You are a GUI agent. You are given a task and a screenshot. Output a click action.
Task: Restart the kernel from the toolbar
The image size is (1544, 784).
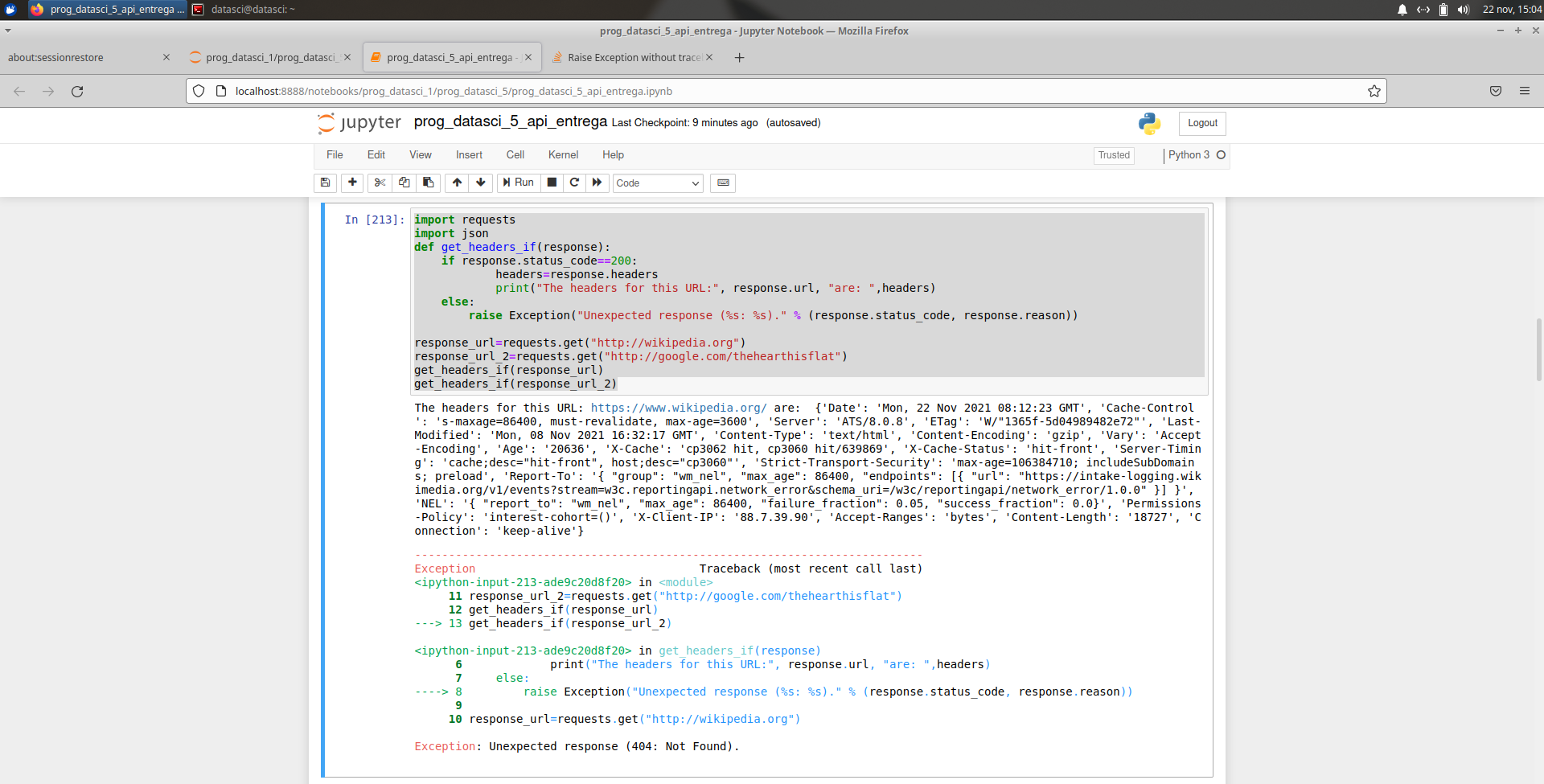[x=574, y=183]
